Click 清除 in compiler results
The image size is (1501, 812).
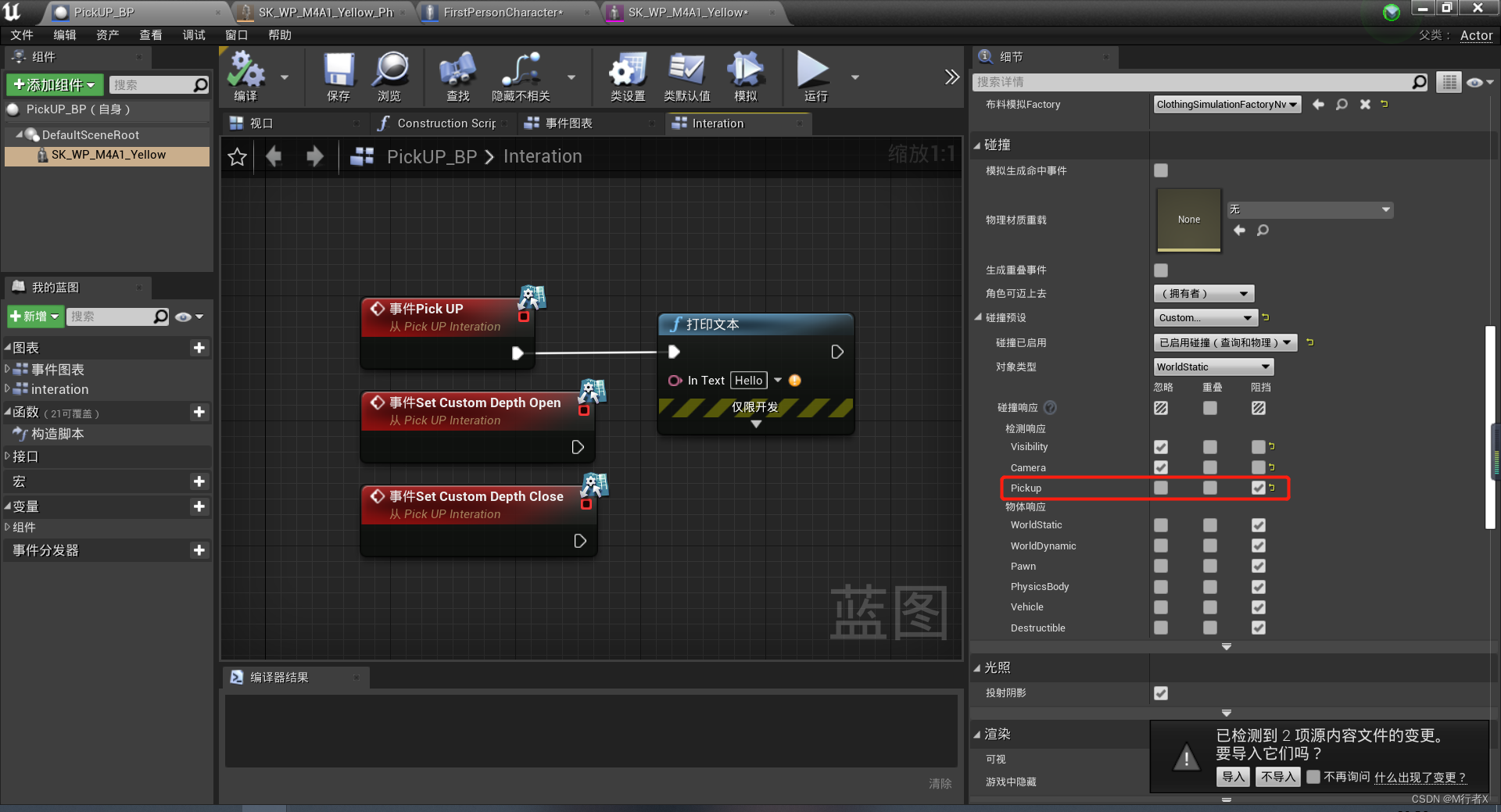click(x=940, y=783)
